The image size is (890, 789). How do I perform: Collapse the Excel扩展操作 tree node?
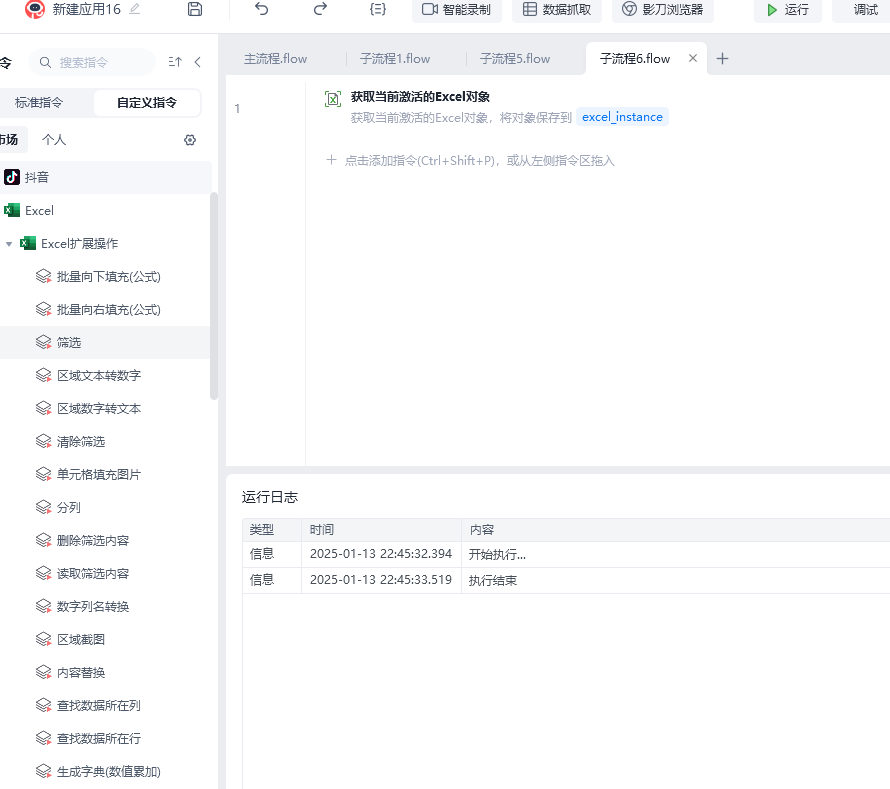point(9,244)
